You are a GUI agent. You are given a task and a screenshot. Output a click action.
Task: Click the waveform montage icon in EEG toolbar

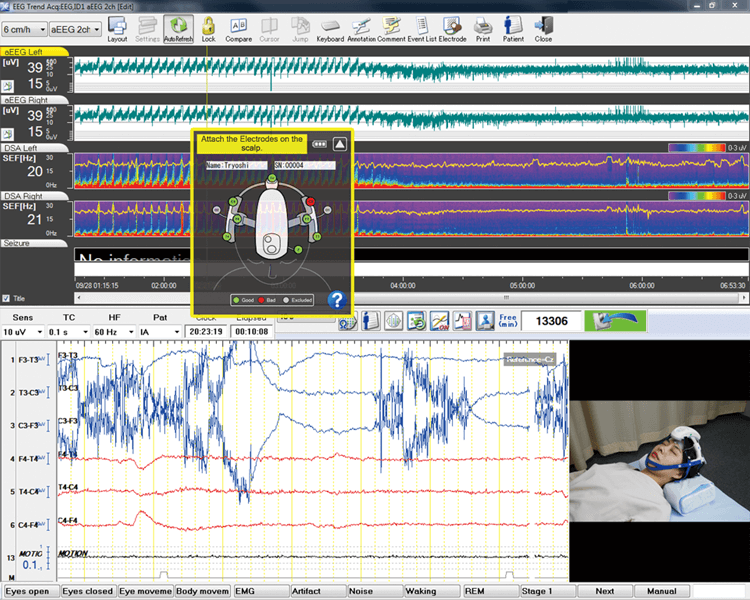[393, 321]
